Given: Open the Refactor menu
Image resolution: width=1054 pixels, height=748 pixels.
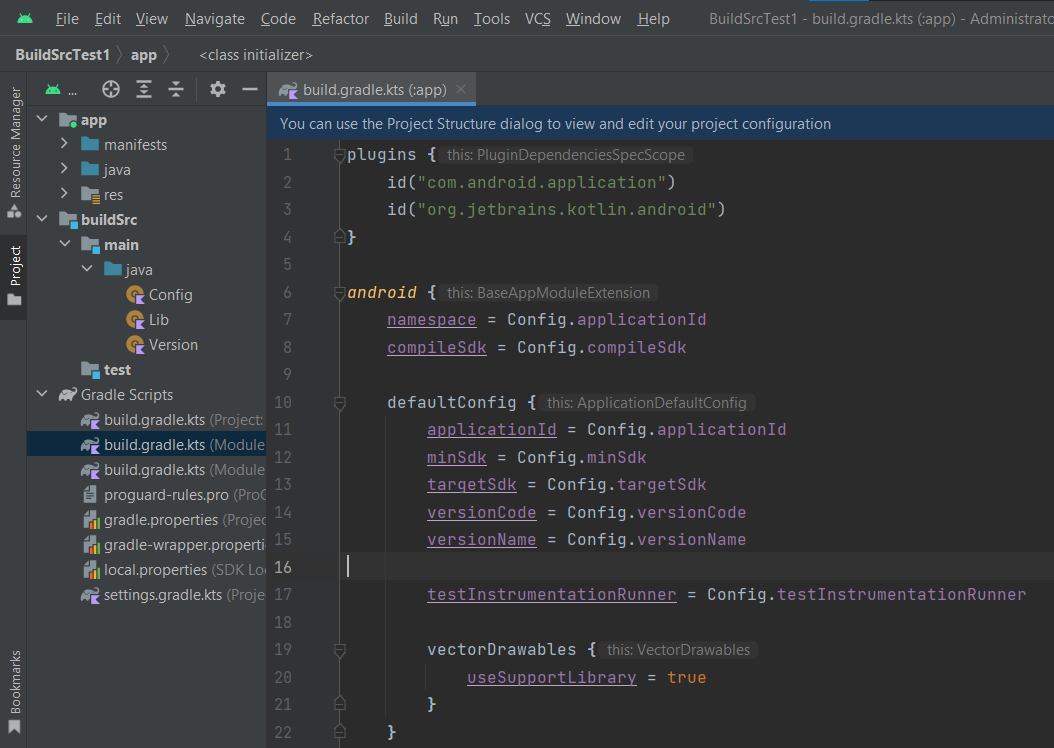Looking at the screenshot, I should click(x=340, y=19).
